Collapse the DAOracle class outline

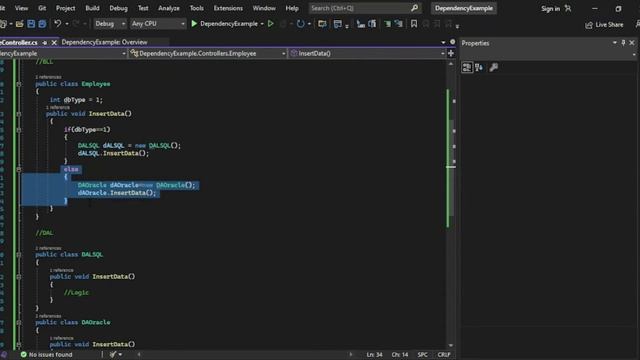[x=19, y=322]
